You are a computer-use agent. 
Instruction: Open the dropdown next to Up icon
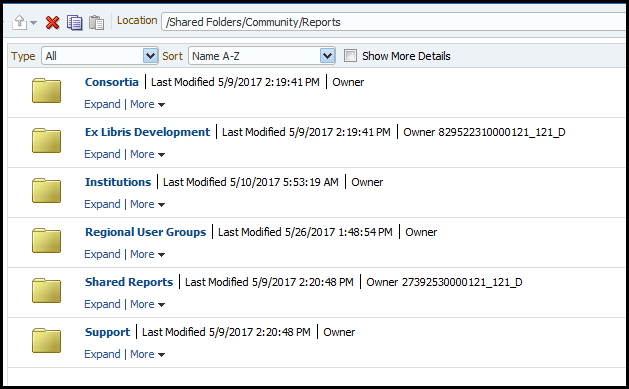pyautogui.click(x=34, y=23)
